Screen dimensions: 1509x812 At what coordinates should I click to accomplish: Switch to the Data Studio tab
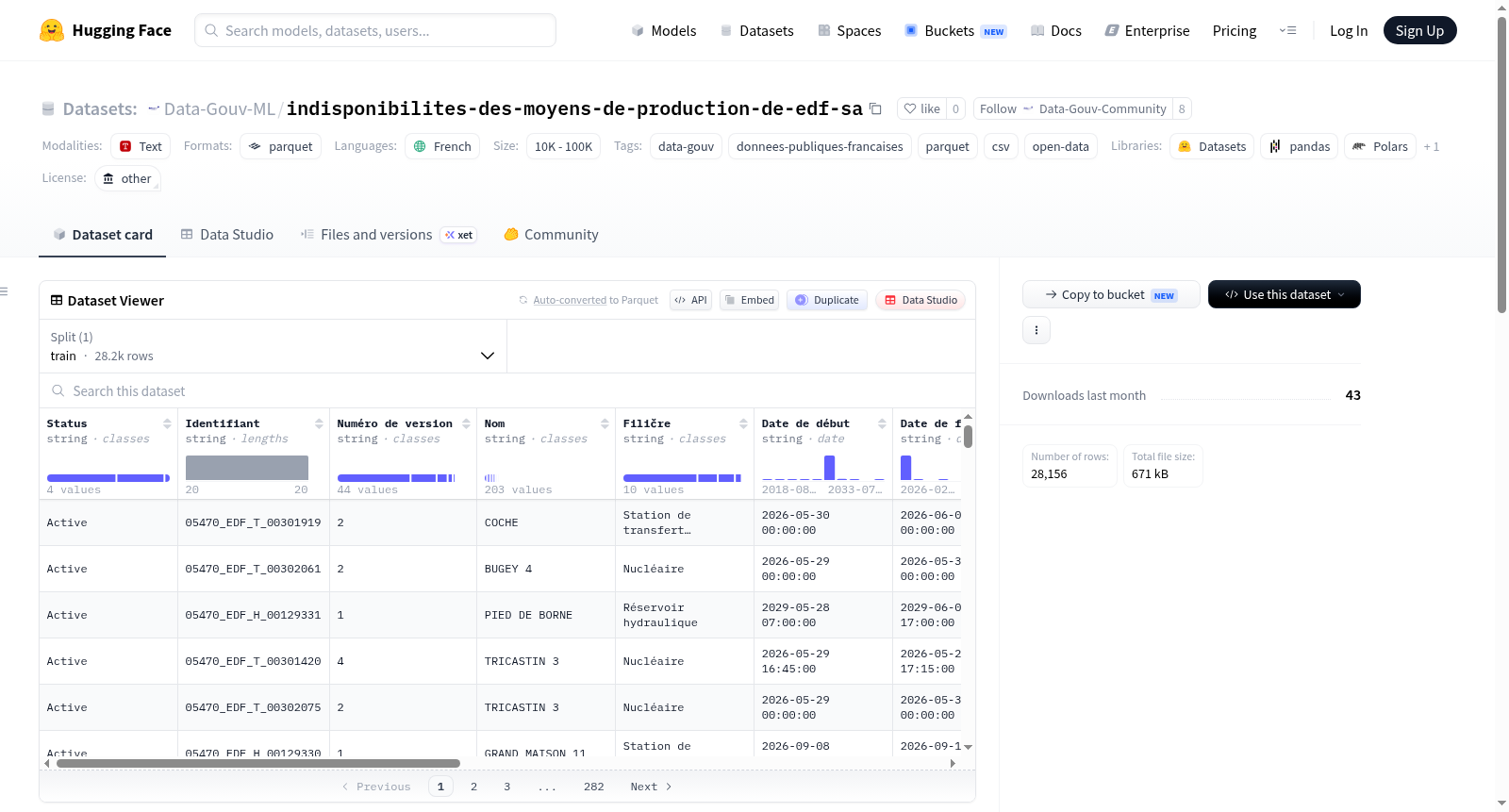tap(227, 234)
